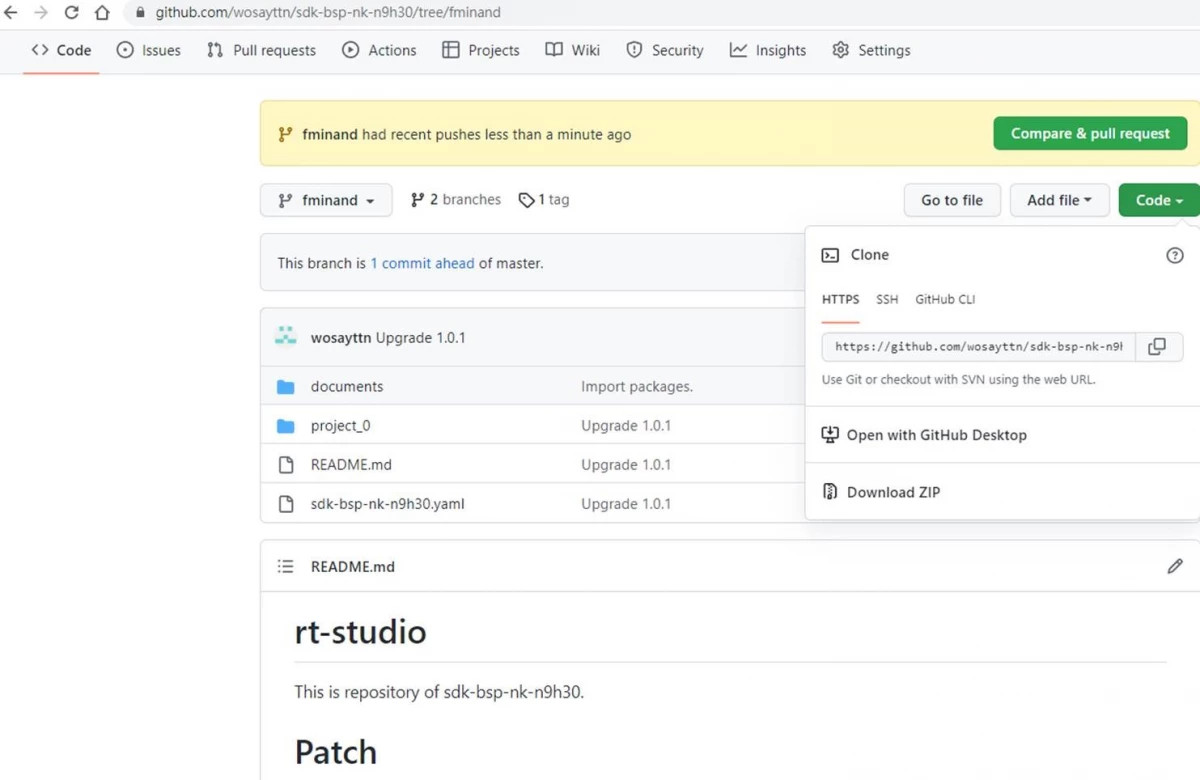Open the Pull requests tab
1200x780 pixels.
[x=261, y=50]
